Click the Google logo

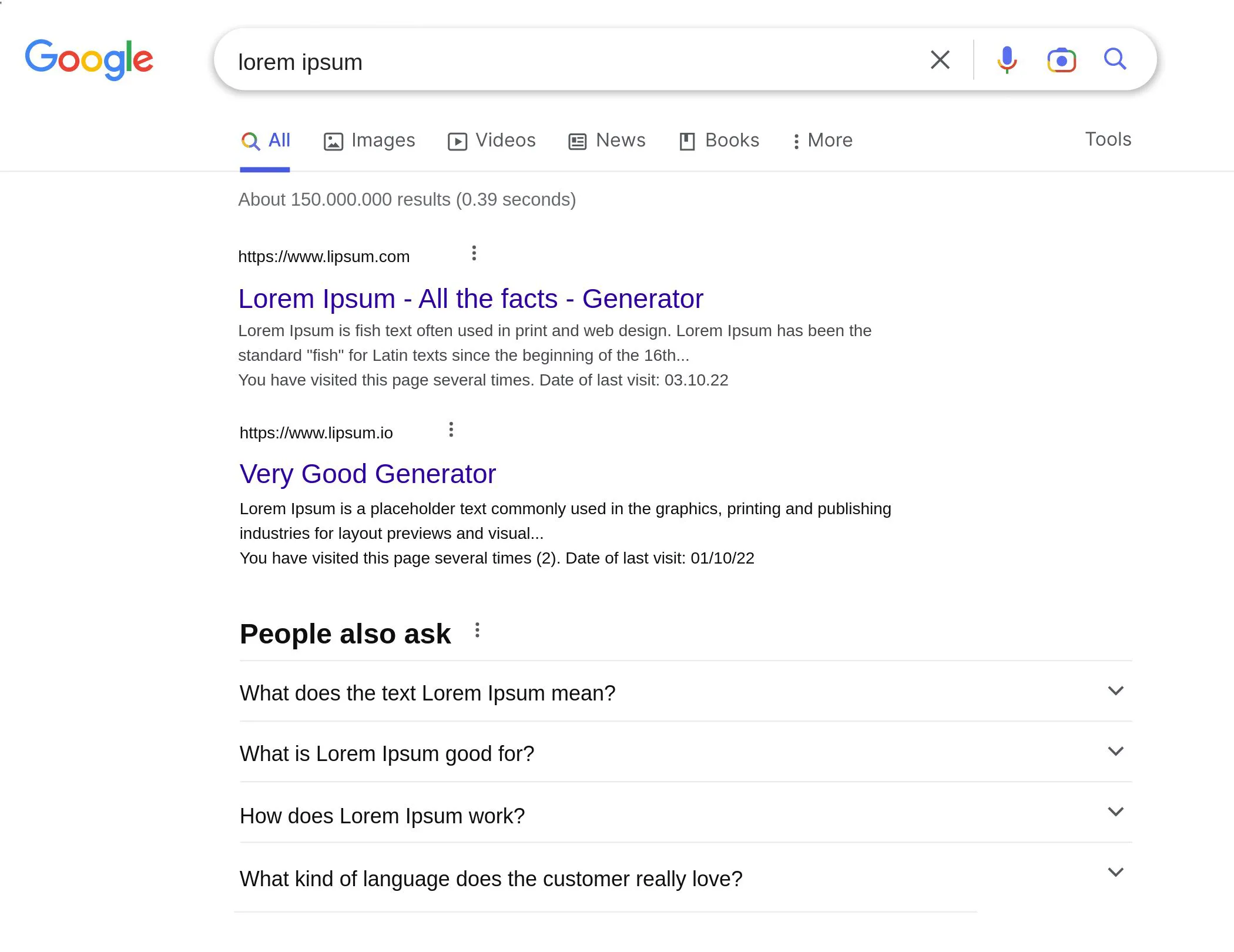tap(89, 59)
